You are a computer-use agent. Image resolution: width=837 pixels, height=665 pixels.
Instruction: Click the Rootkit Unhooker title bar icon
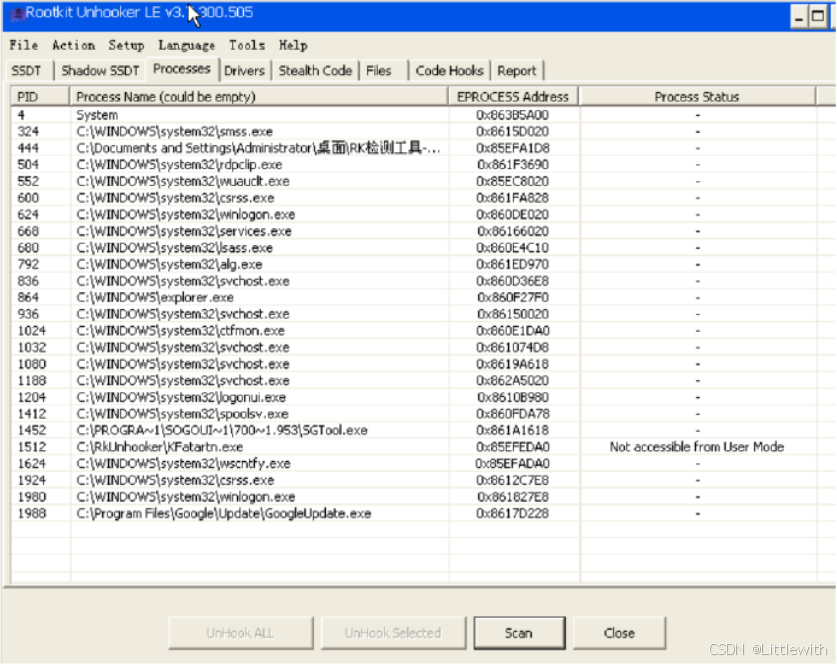(17, 14)
